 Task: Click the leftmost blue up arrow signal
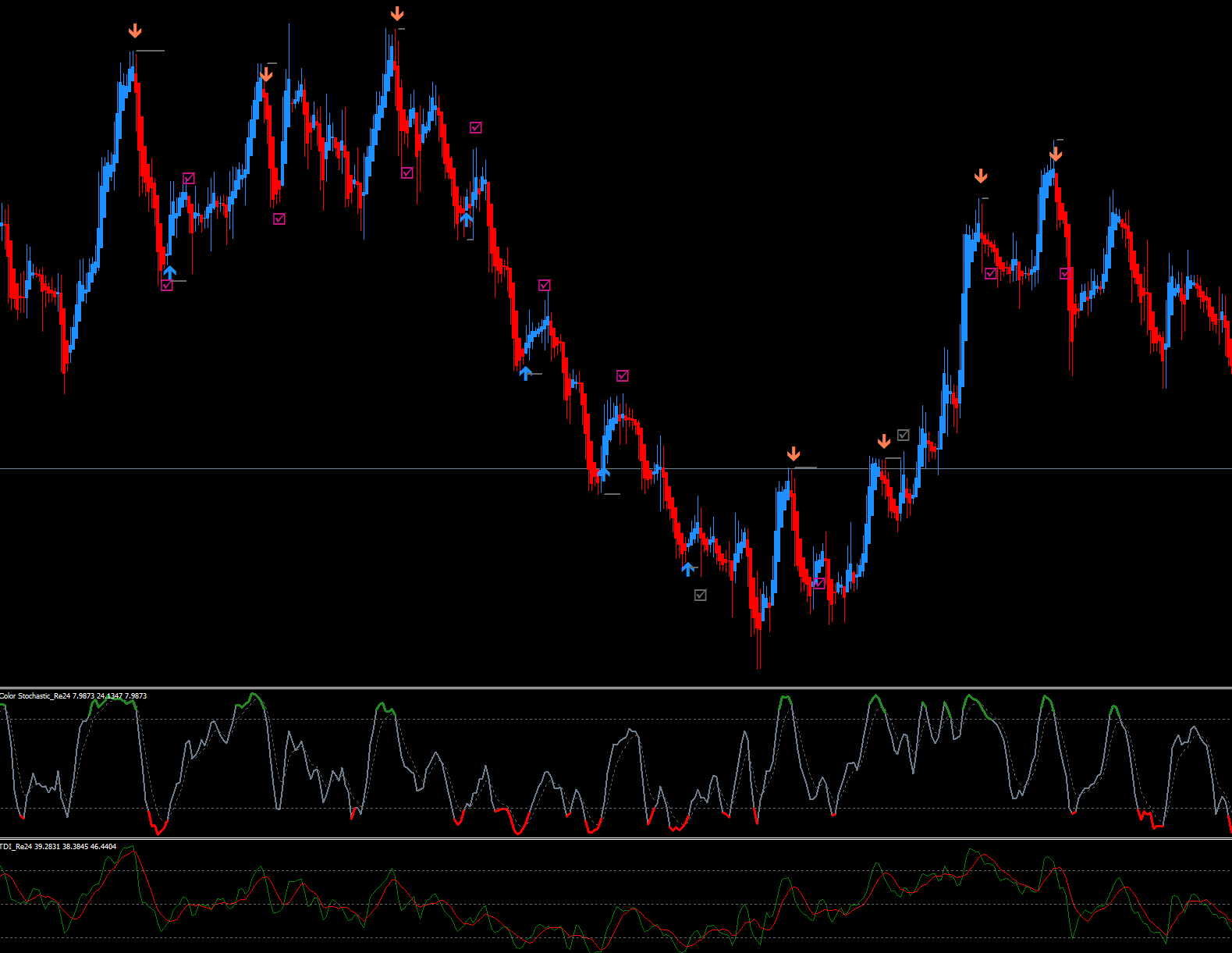[x=169, y=272]
